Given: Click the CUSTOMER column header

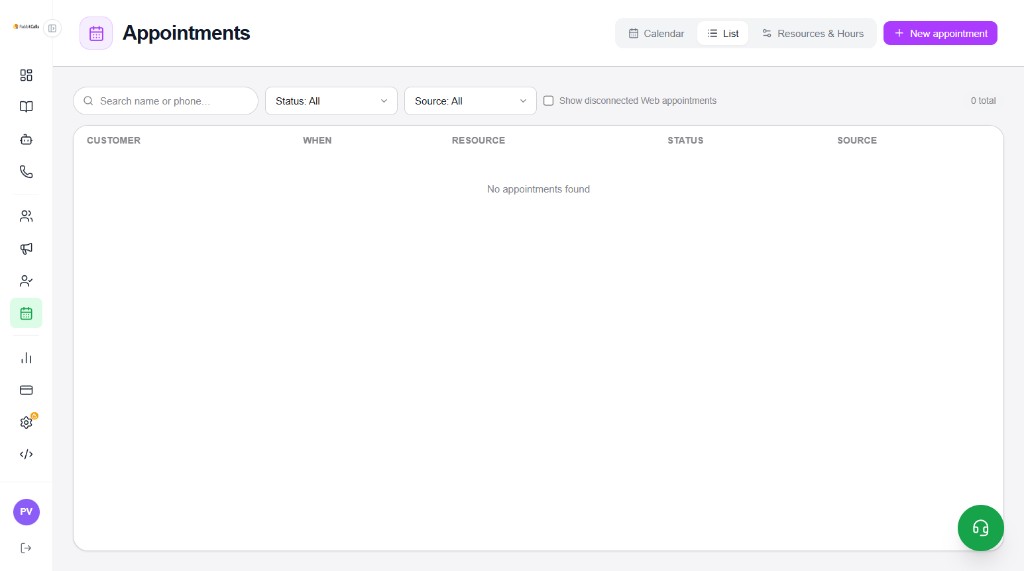Looking at the screenshot, I should (114, 140).
